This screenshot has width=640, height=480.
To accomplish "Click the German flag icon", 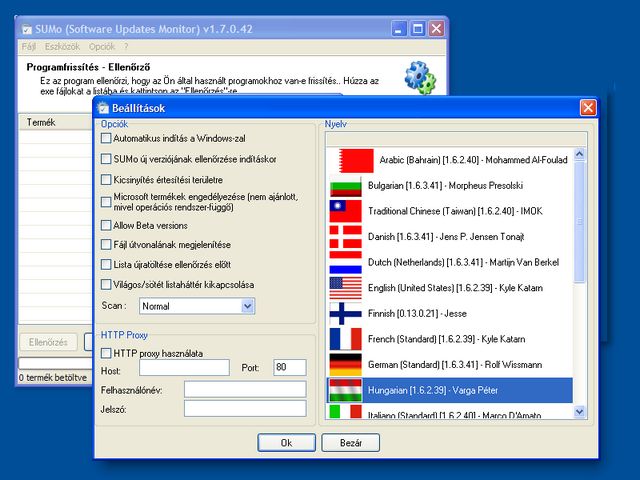I will 345,365.
